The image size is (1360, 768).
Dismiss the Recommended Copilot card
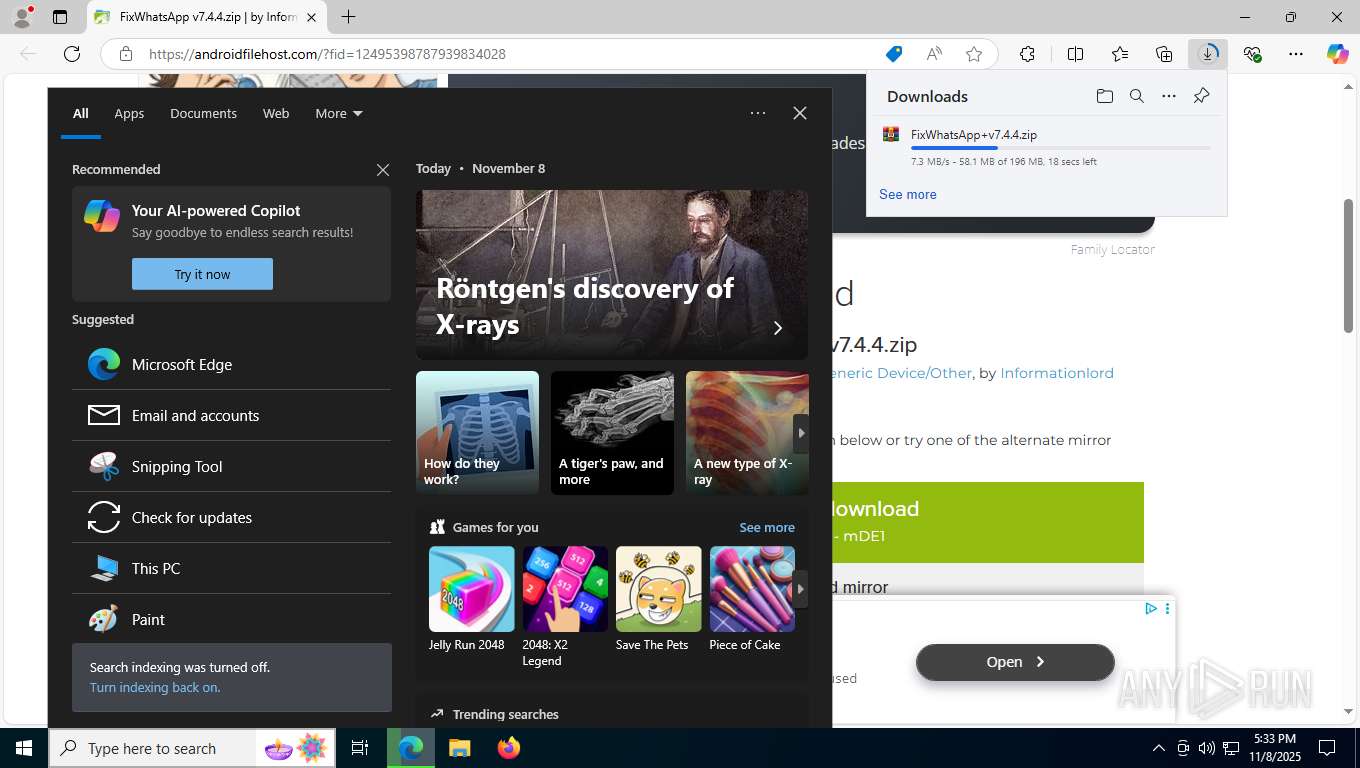point(382,170)
